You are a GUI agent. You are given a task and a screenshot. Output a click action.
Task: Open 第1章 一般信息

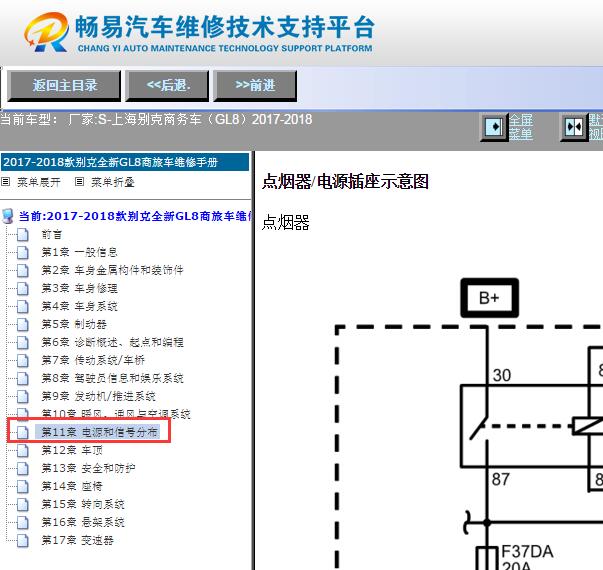coord(79,252)
